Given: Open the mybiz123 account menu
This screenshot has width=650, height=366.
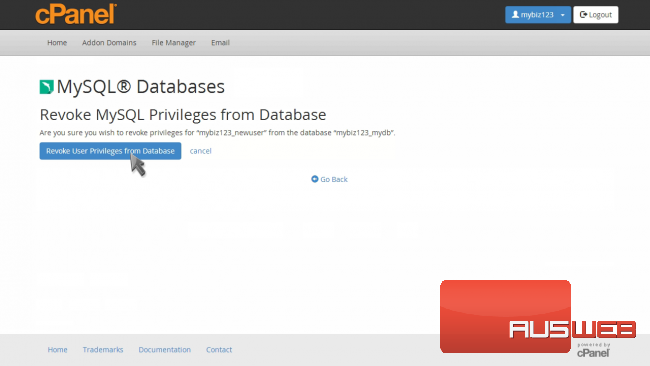Looking at the screenshot, I should click(x=538, y=15).
